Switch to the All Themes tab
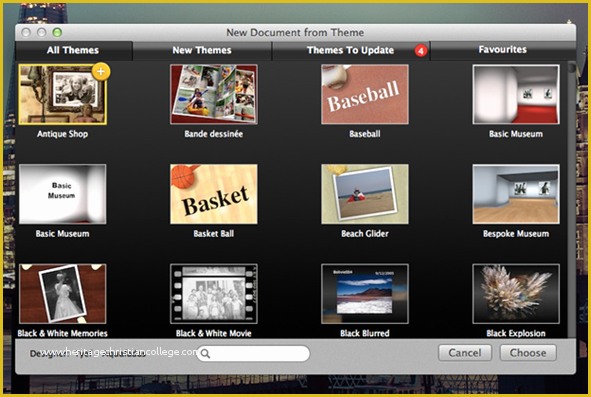The width and height of the screenshot is (591, 397). (x=74, y=51)
